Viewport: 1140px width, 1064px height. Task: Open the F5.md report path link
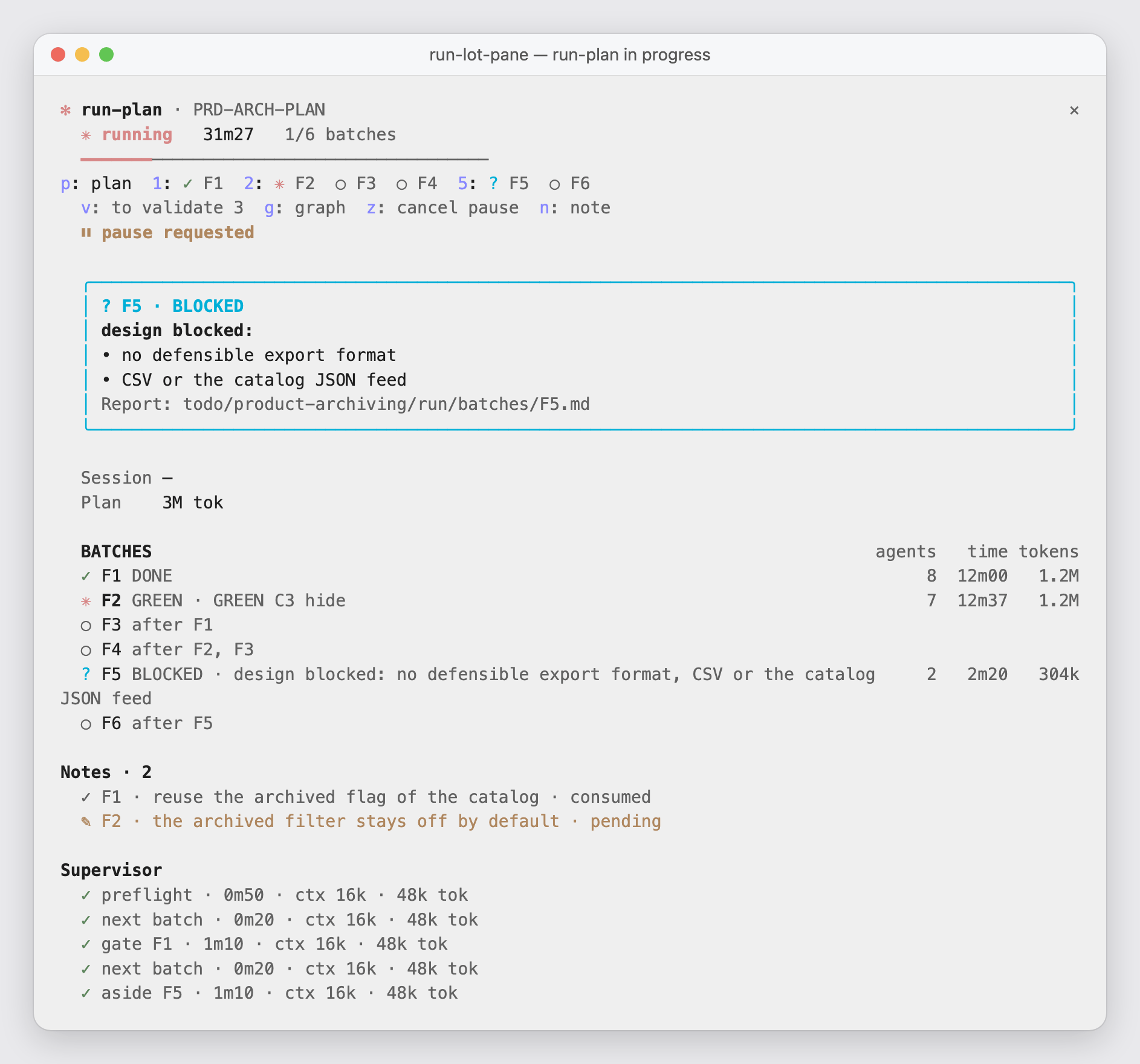(x=387, y=404)
